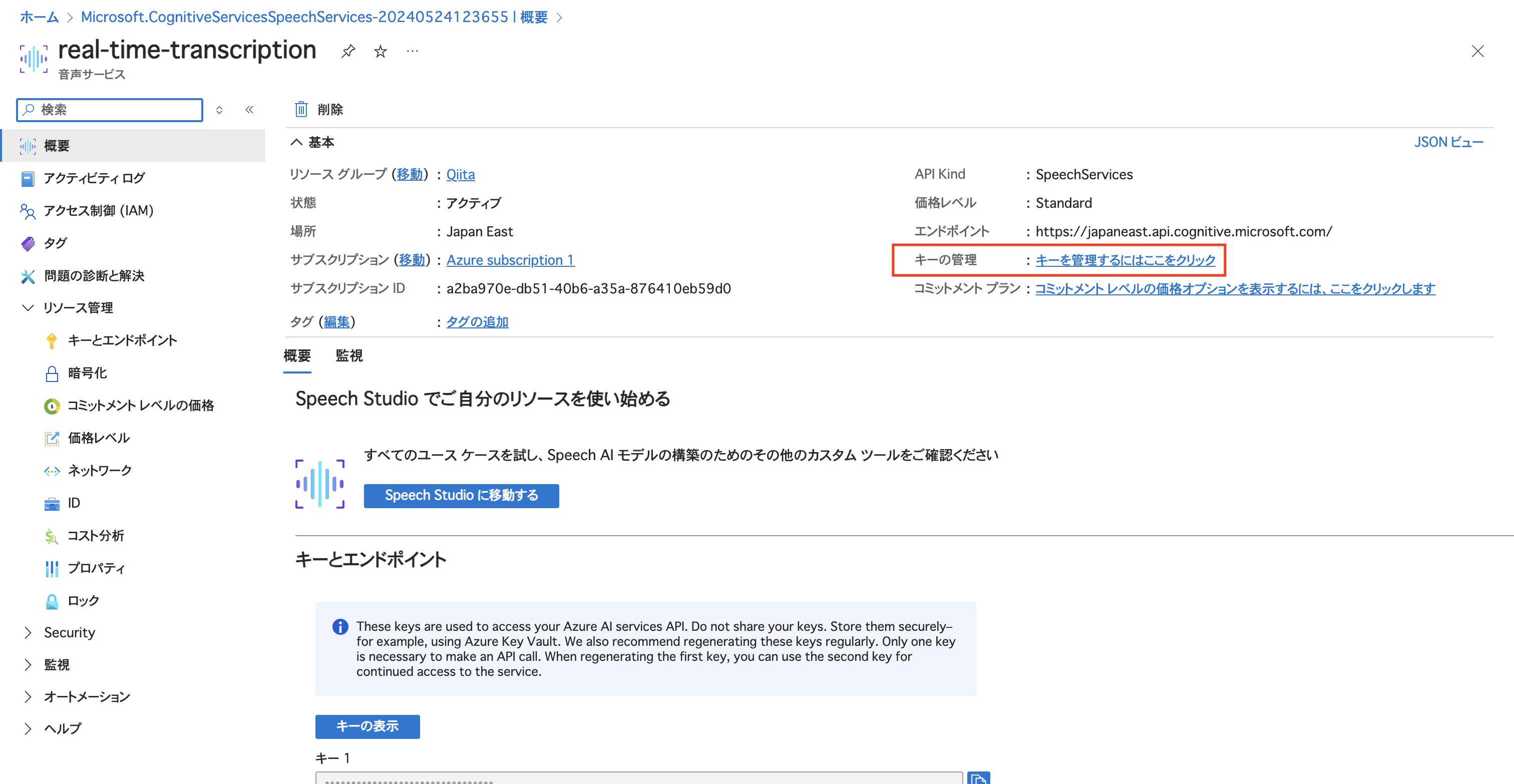Screen dimensions: 1514x784
Task: Open the Qiita resource group link
Action: 461,175
